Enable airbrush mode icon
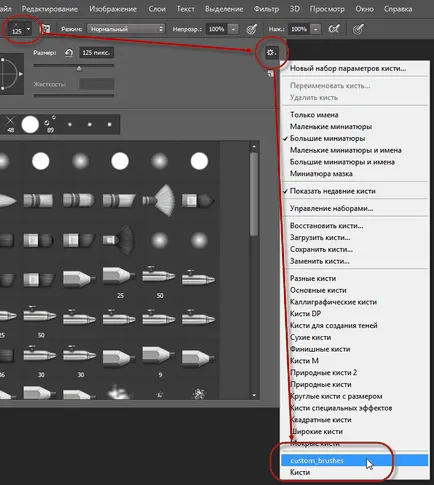This screenshot has width=434, height=485. pyautogui.click(x=334, y=29)
